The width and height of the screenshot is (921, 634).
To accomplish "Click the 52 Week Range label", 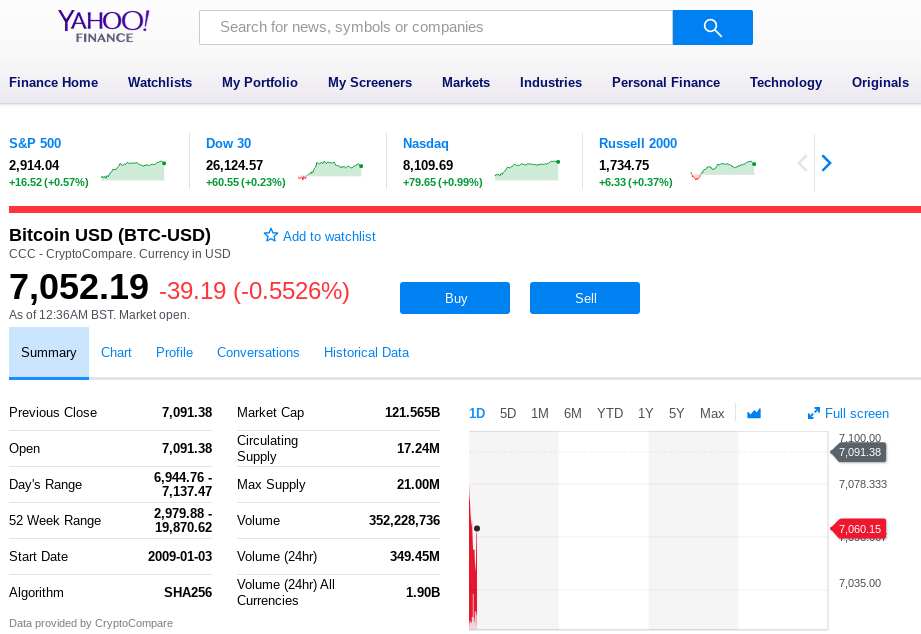I will tap(55, 521).
